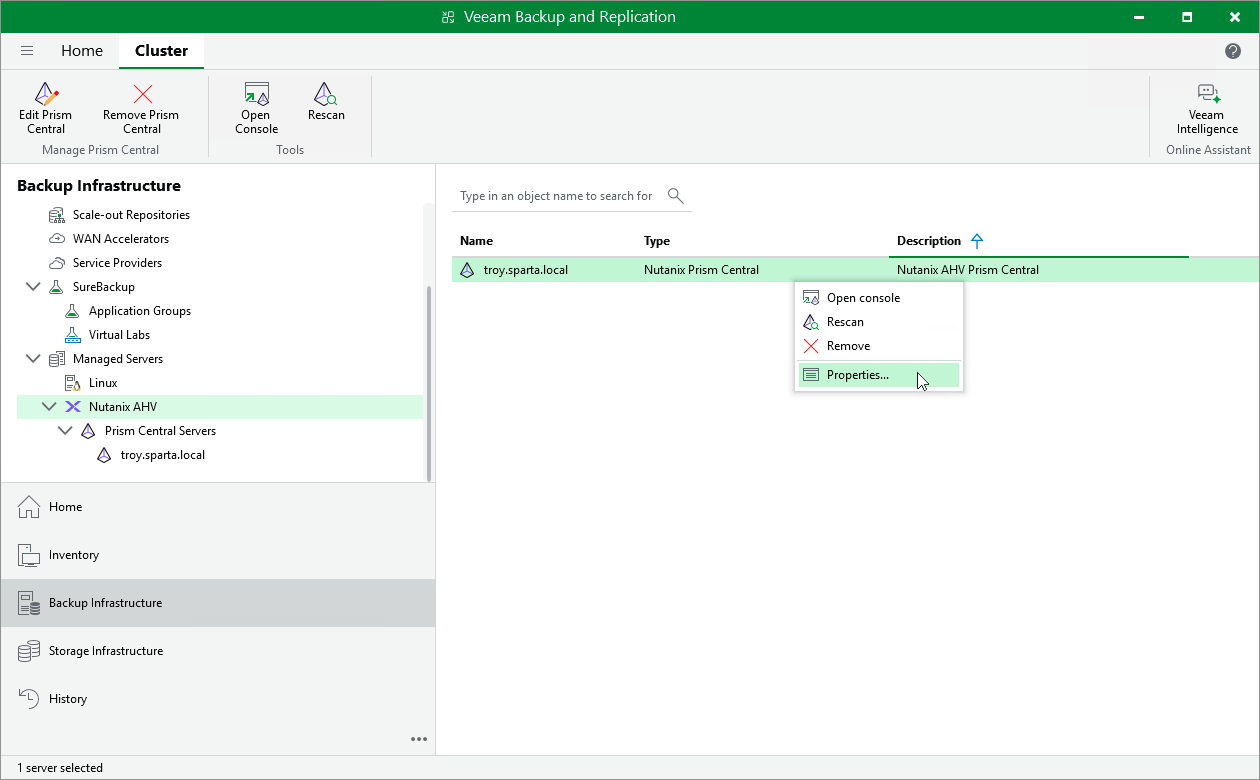Open navigation pane overflow dots
This screenshot has height=780, width=1260.
pos(419,740)
